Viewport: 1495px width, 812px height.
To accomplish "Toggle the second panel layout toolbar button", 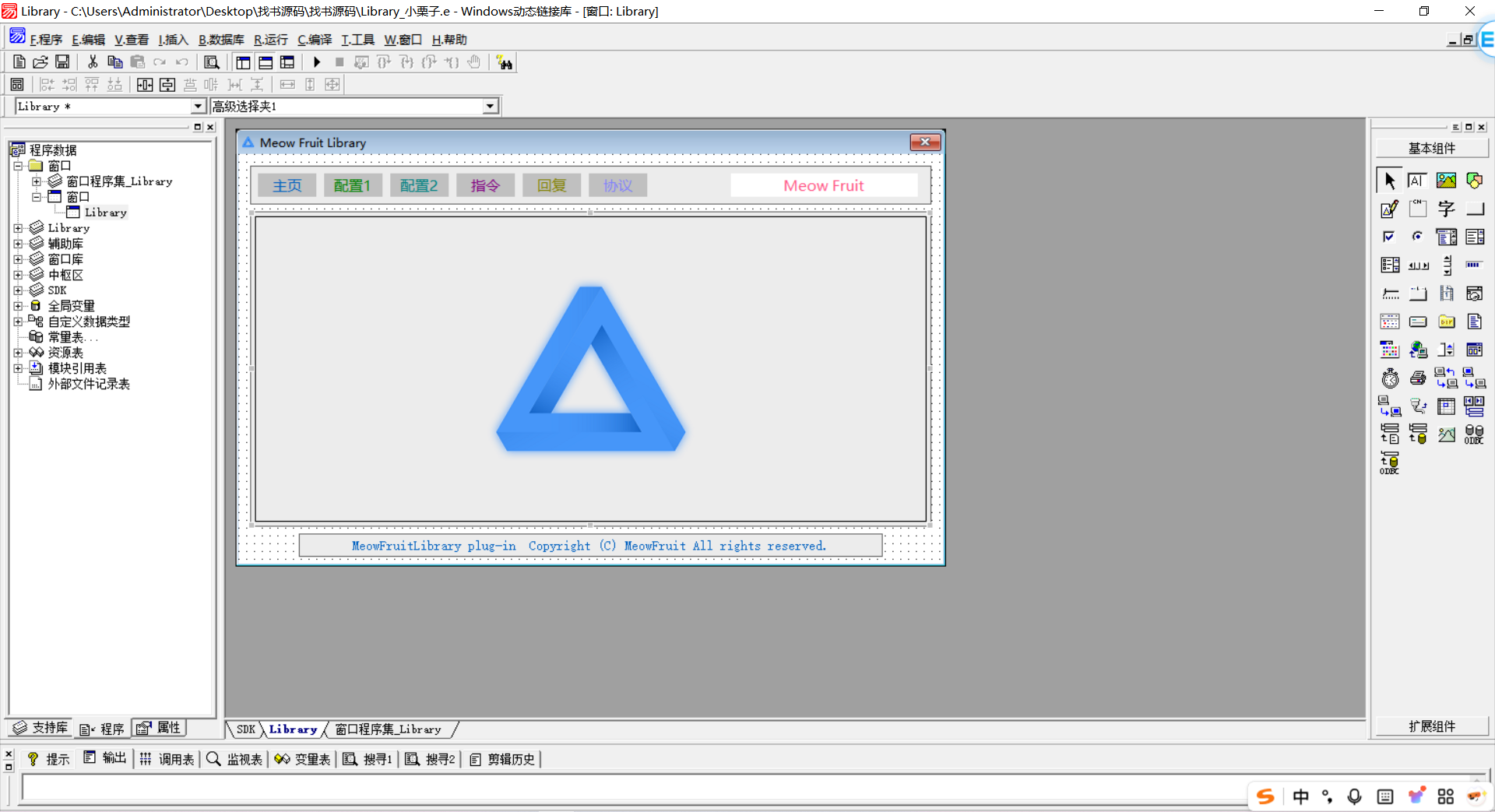I will (x=266, y=62).
